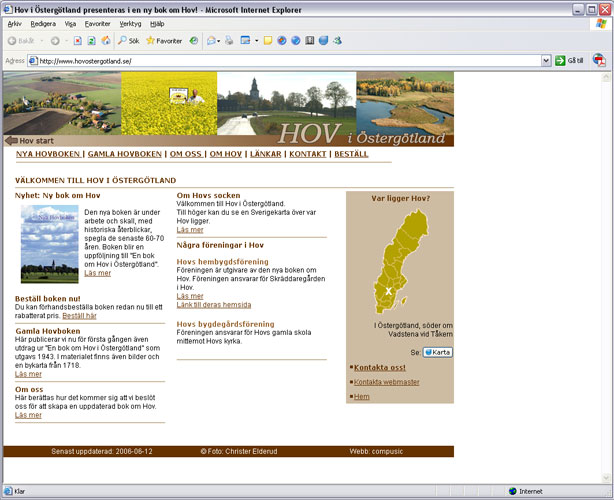Click the vertical scrollbar down arrow
The height and width of the screenshot is (500, 614).
[x=606, y=478]
